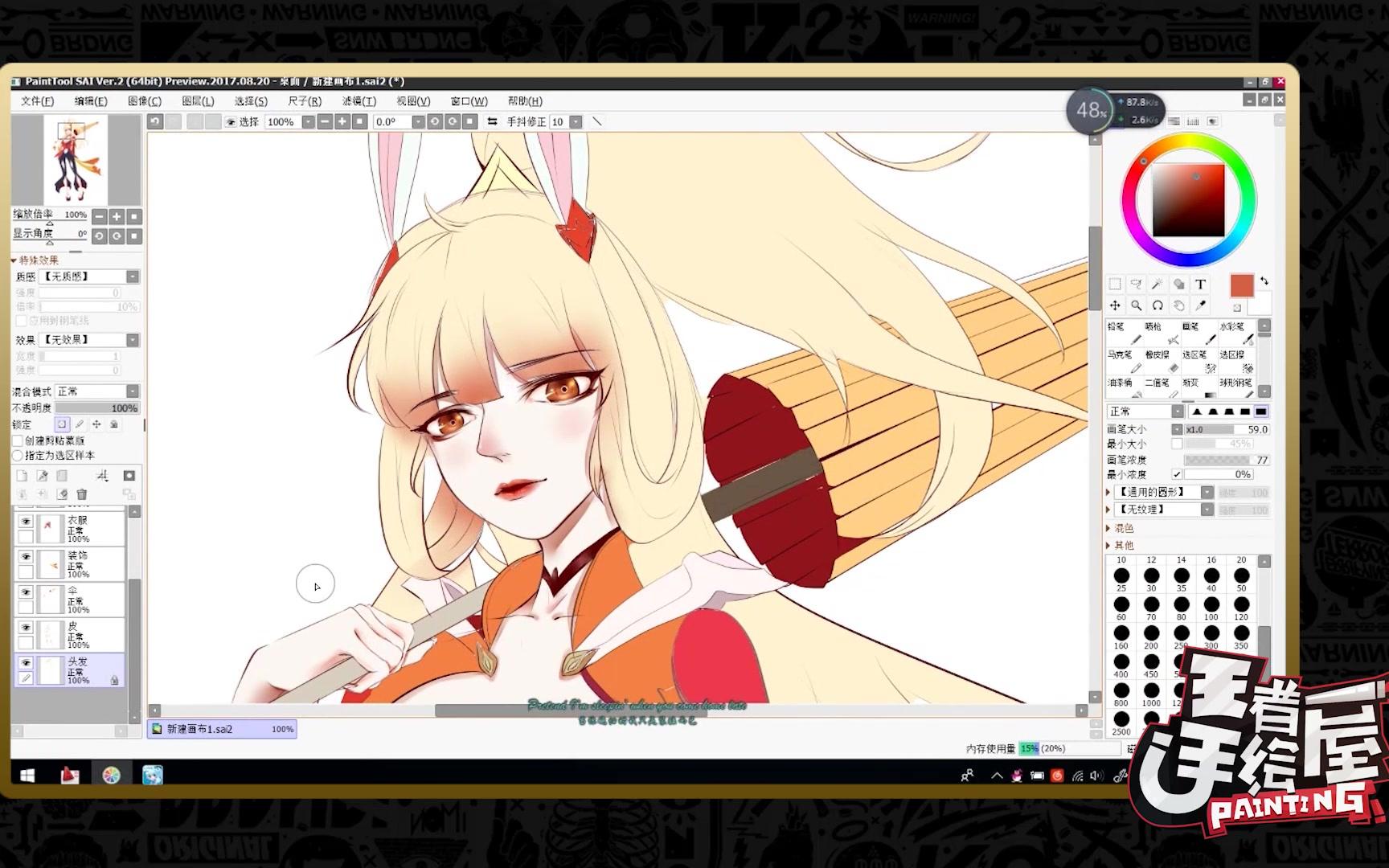Open the 图像(C) menu
1389x868 pixels.
click(145, 101)
